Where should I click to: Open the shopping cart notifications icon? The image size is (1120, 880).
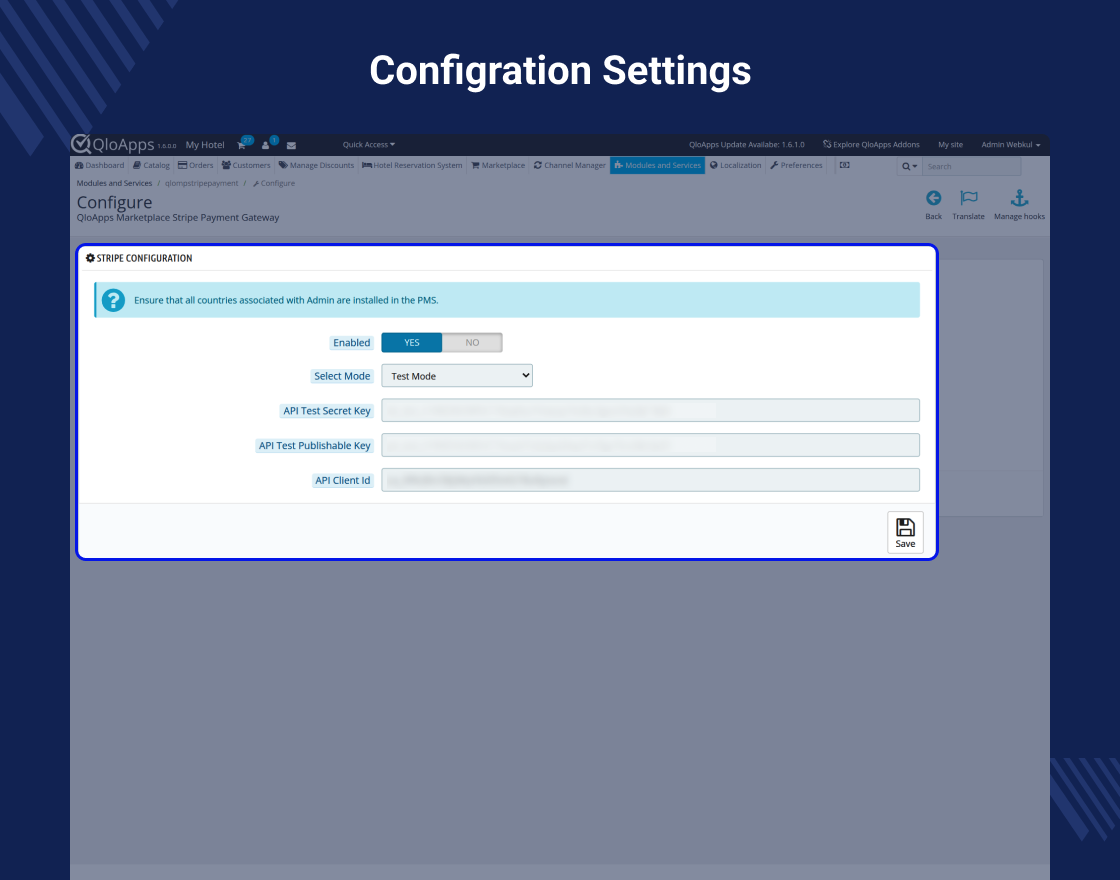[x=243, y=144]
